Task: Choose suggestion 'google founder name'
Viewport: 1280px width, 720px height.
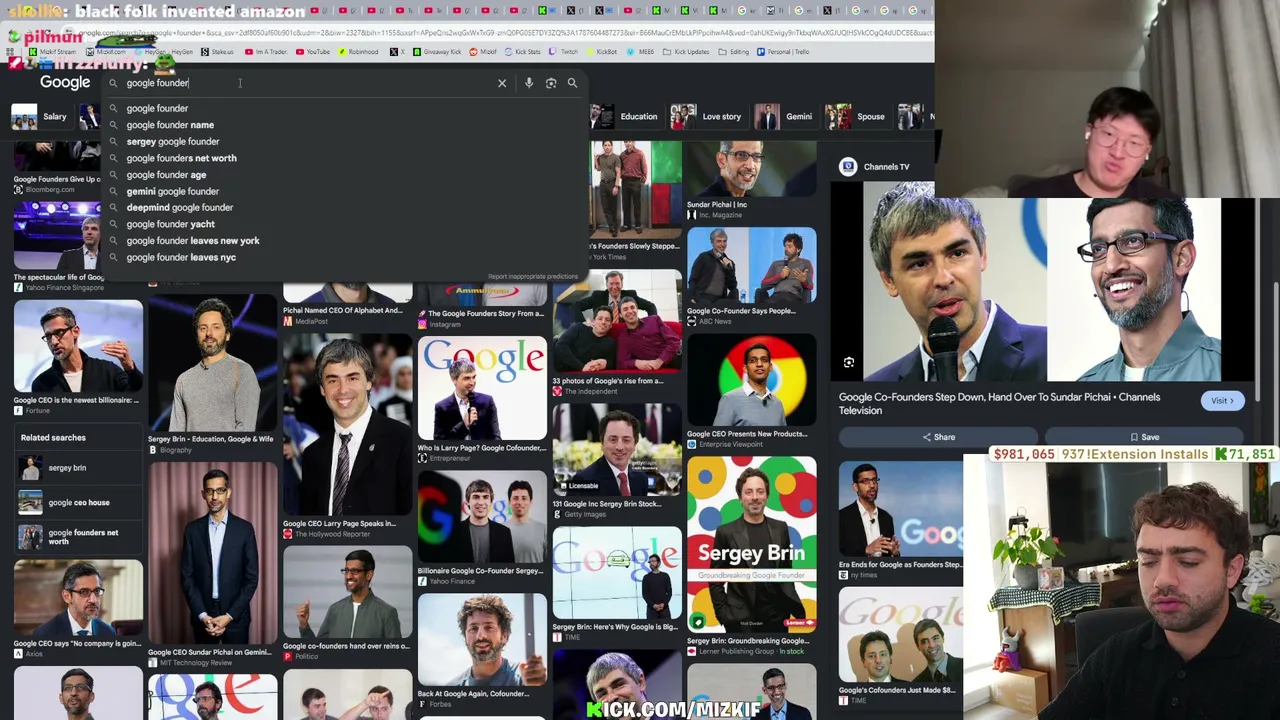Action: 340,125
